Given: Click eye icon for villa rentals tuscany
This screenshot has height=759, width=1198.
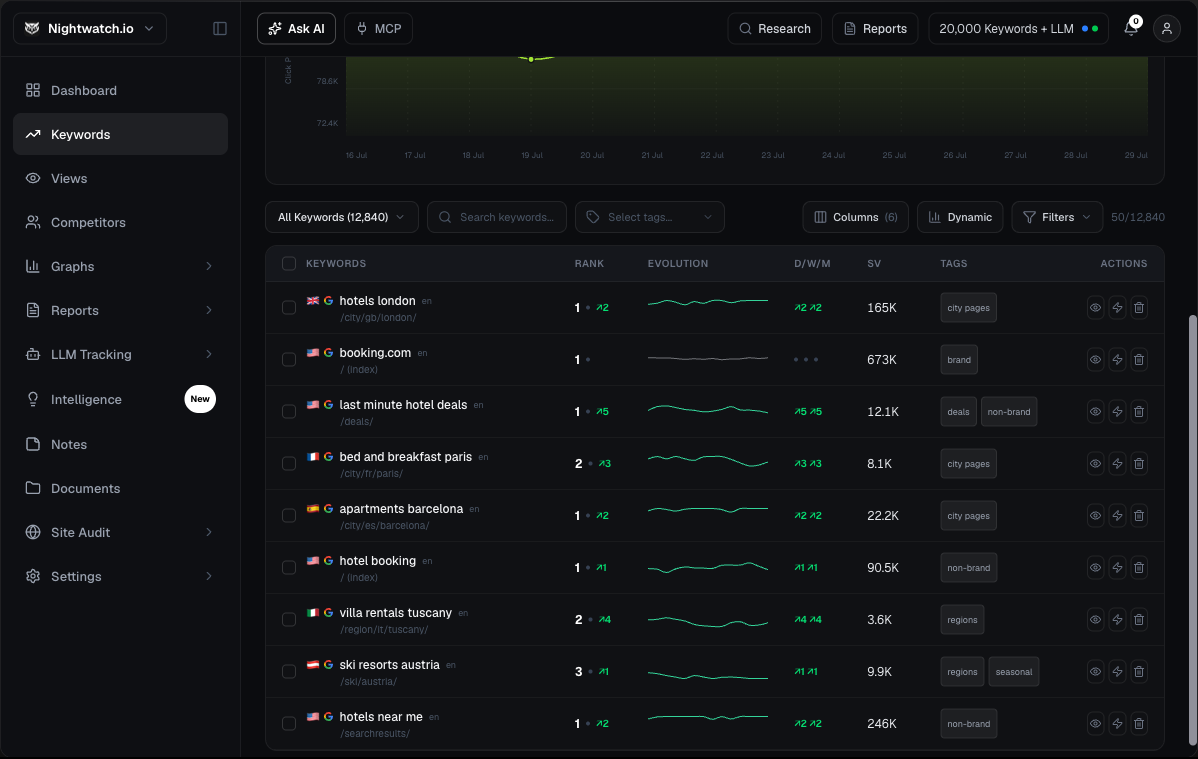Looking at the screenshot, I should tap(1095, 619).
